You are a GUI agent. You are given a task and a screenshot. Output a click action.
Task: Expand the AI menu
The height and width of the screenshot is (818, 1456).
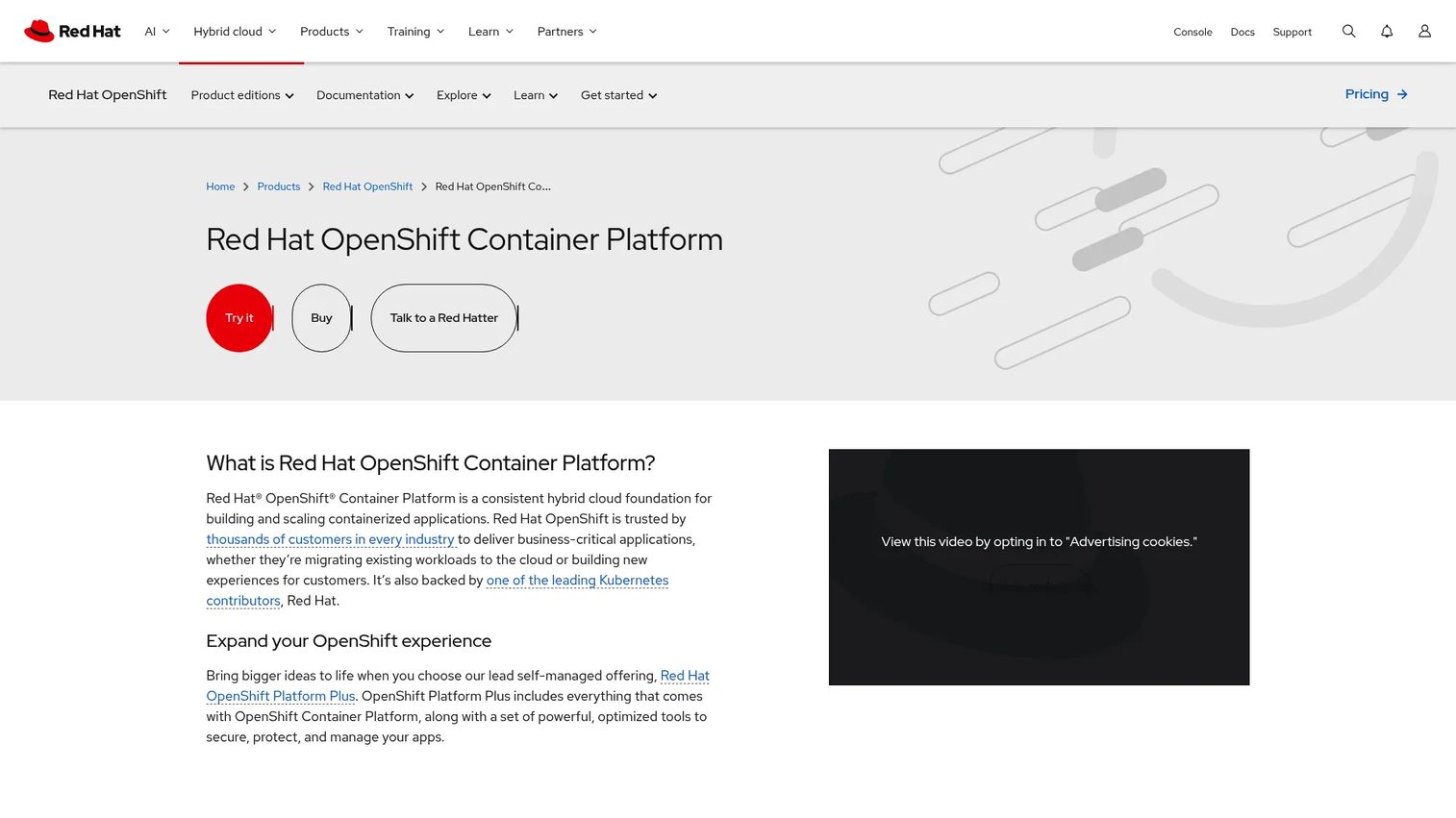[x=157, y=31]
